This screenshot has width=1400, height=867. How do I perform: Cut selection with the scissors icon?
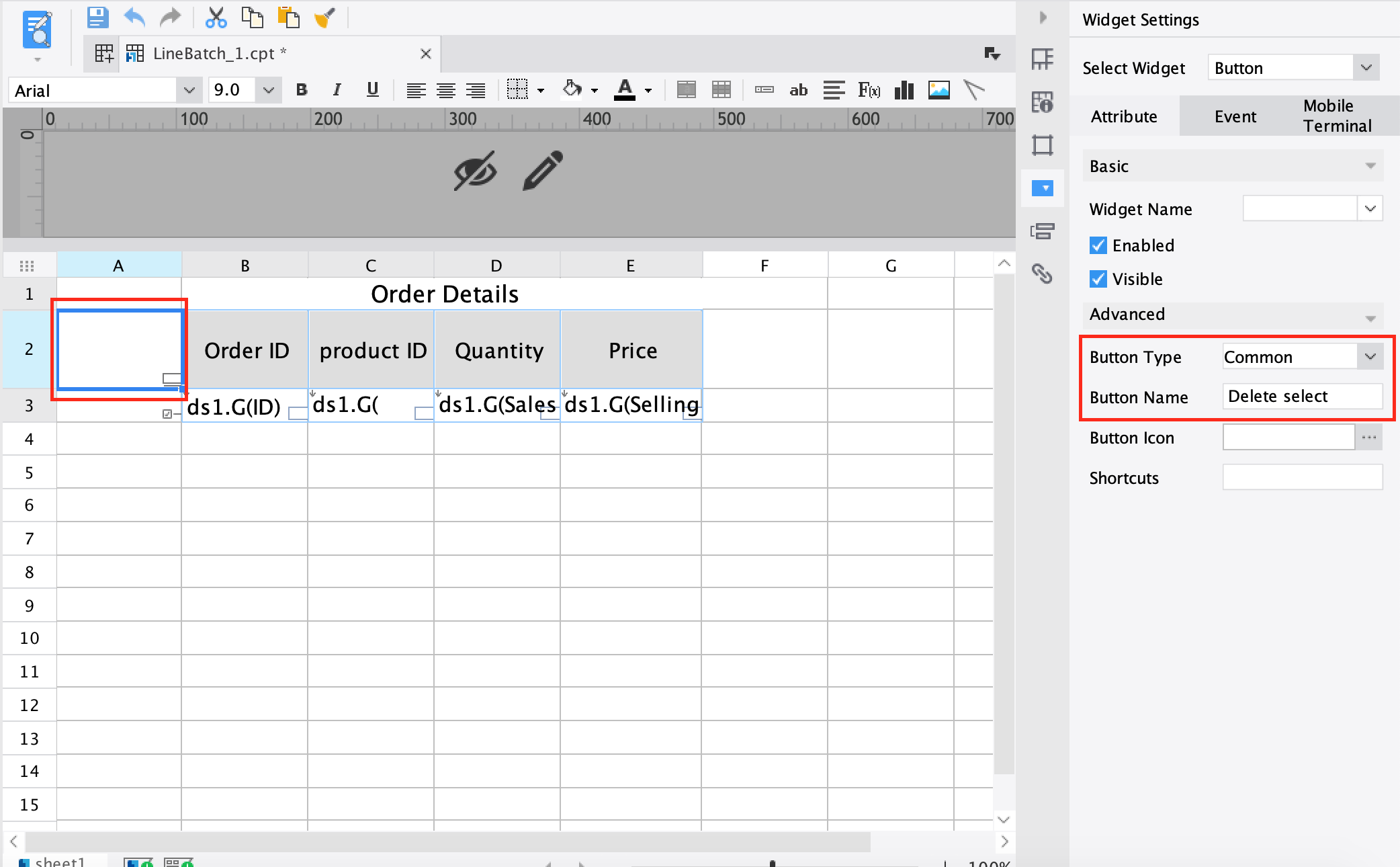coord(216,17)
